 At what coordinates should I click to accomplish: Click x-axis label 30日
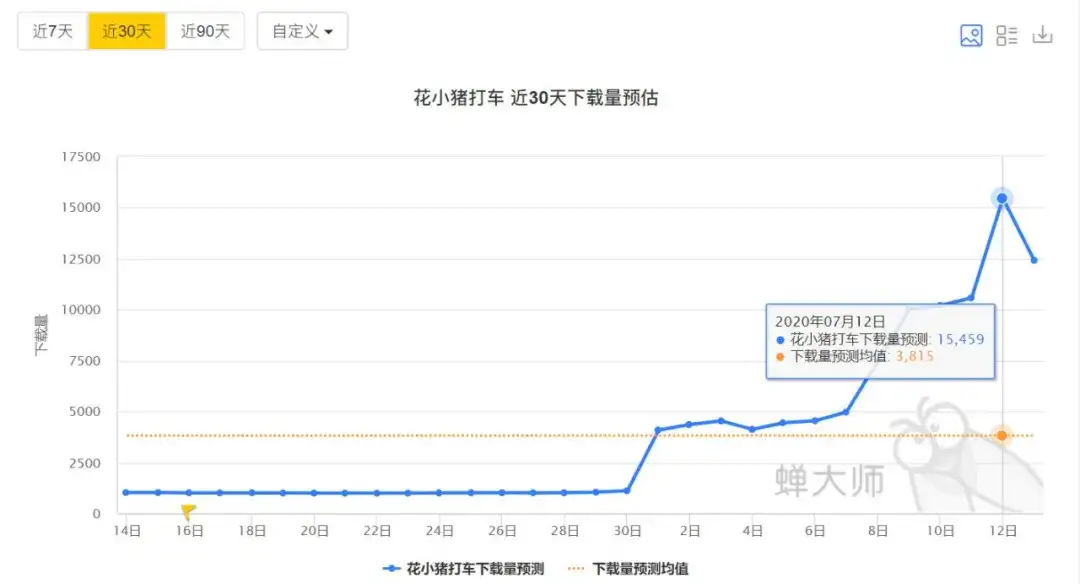(x=627, y=531)
